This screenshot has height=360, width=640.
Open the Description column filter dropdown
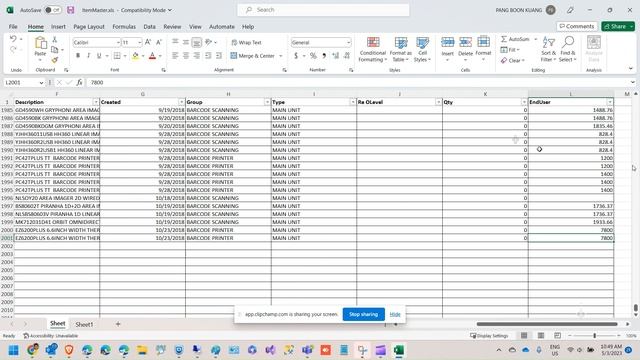(x=96, y=102)
